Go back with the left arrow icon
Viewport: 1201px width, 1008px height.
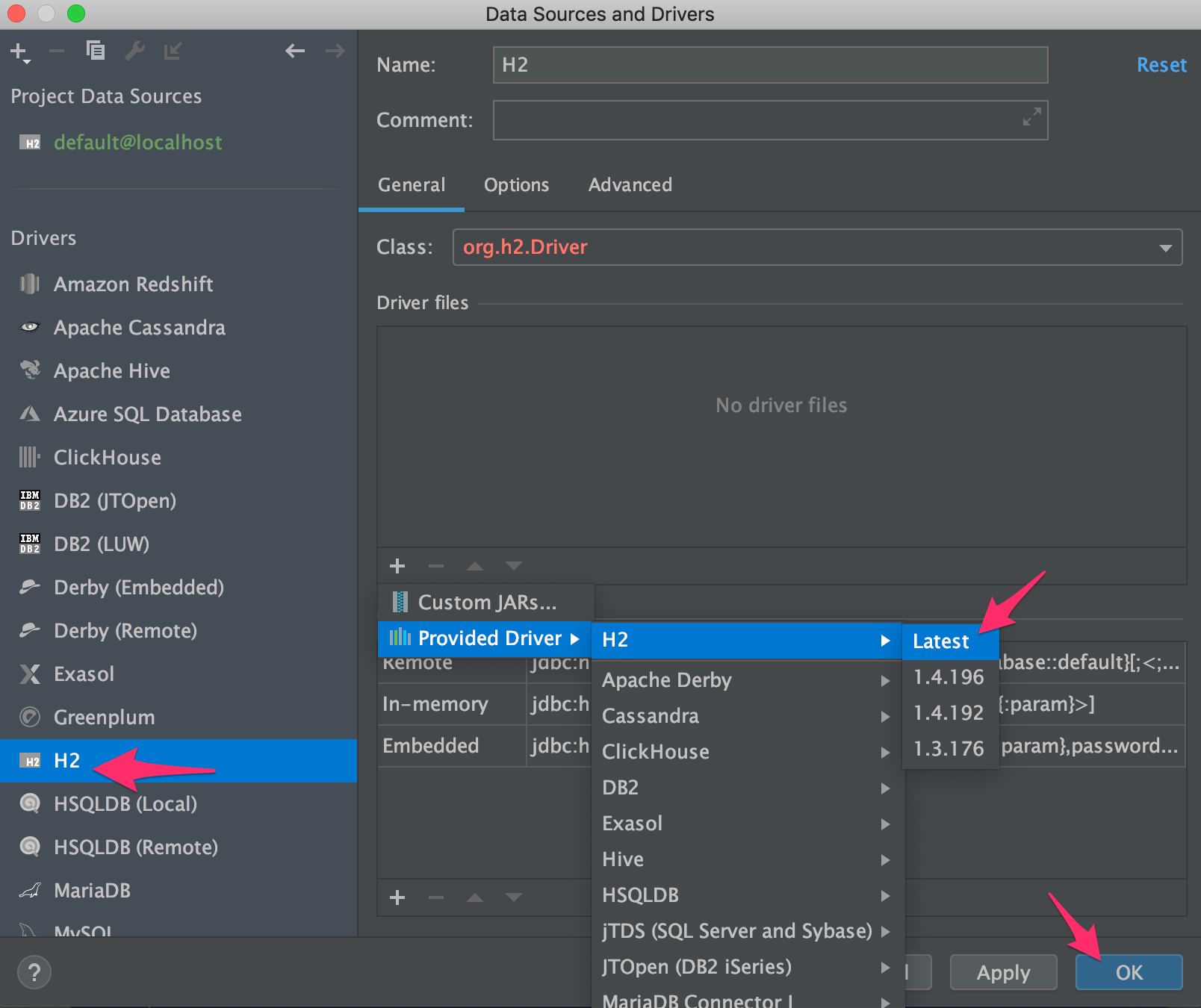295,51
